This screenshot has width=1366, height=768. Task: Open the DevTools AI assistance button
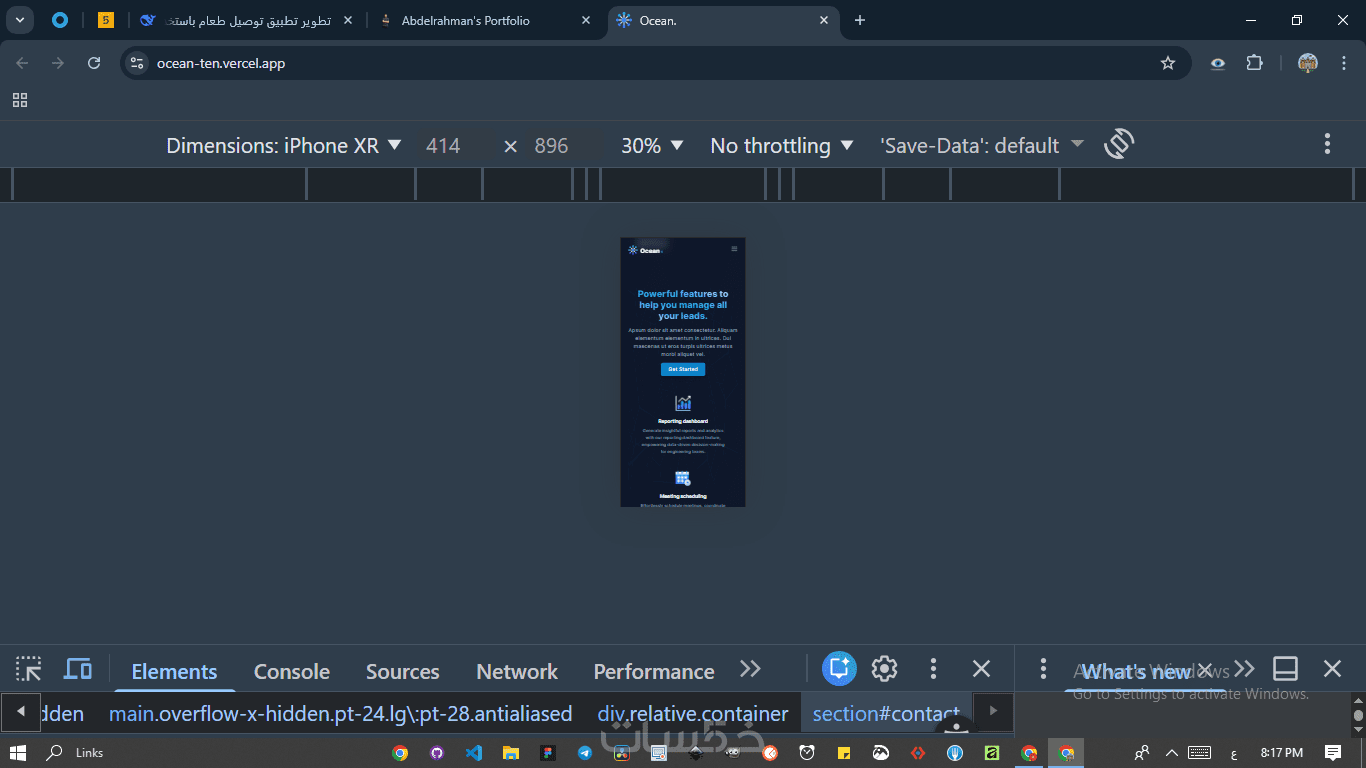pyautogui.click(x=839, y=669)
